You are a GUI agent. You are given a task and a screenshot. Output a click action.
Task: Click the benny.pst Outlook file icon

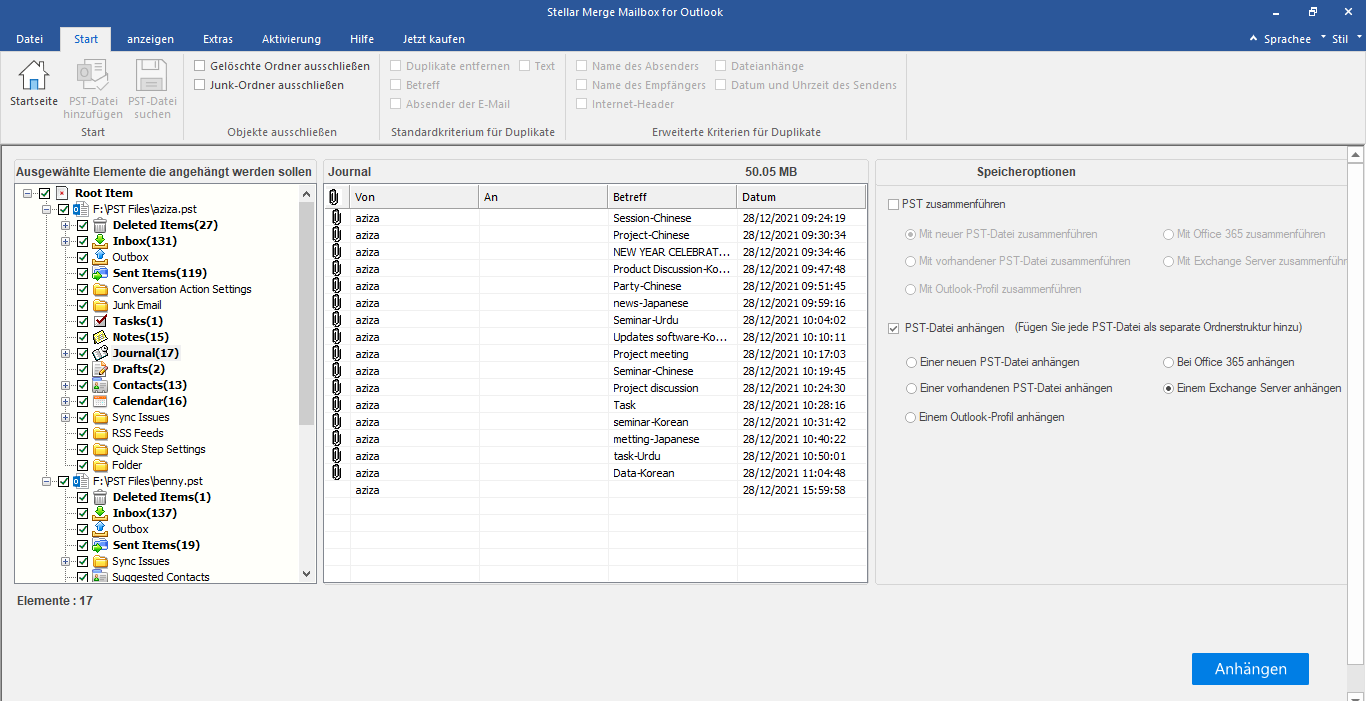81,481
